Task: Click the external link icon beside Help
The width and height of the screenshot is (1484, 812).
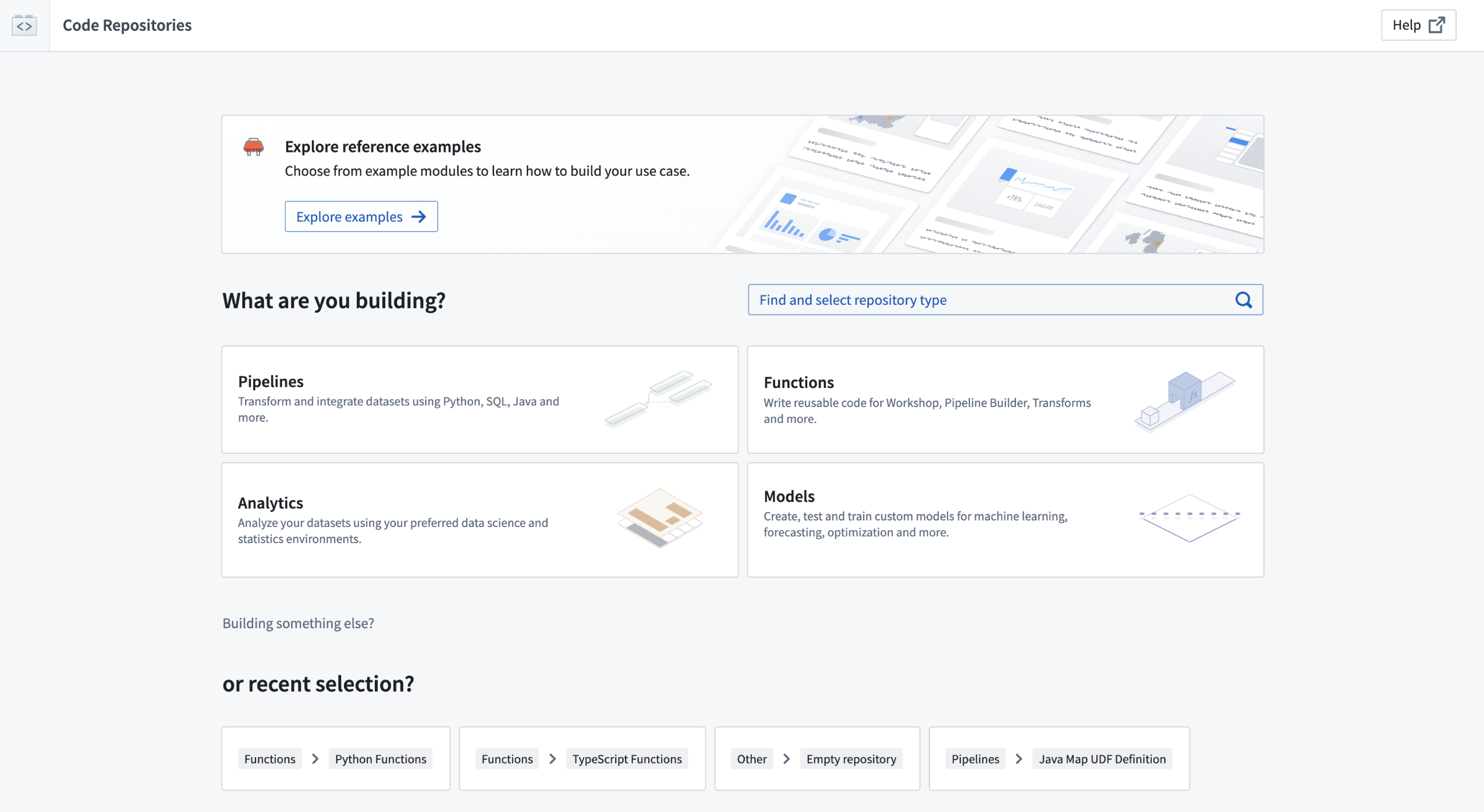Action: click(x=1437, y=25)
